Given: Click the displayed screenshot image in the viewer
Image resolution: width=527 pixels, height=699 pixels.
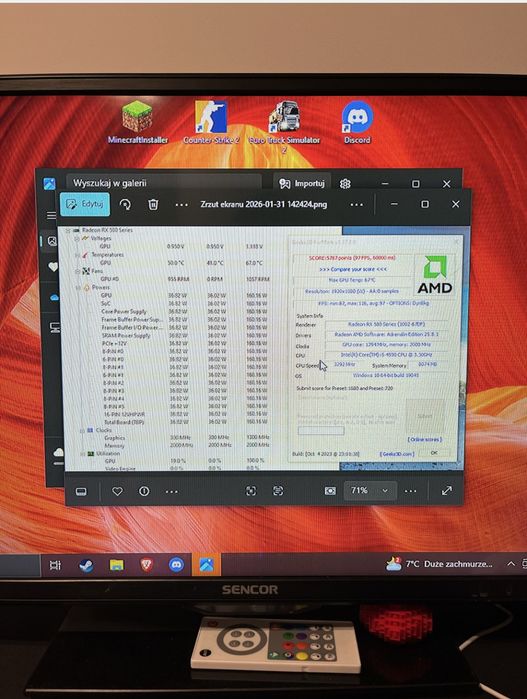Looking at the screenshot, I should tap(264, 349).
